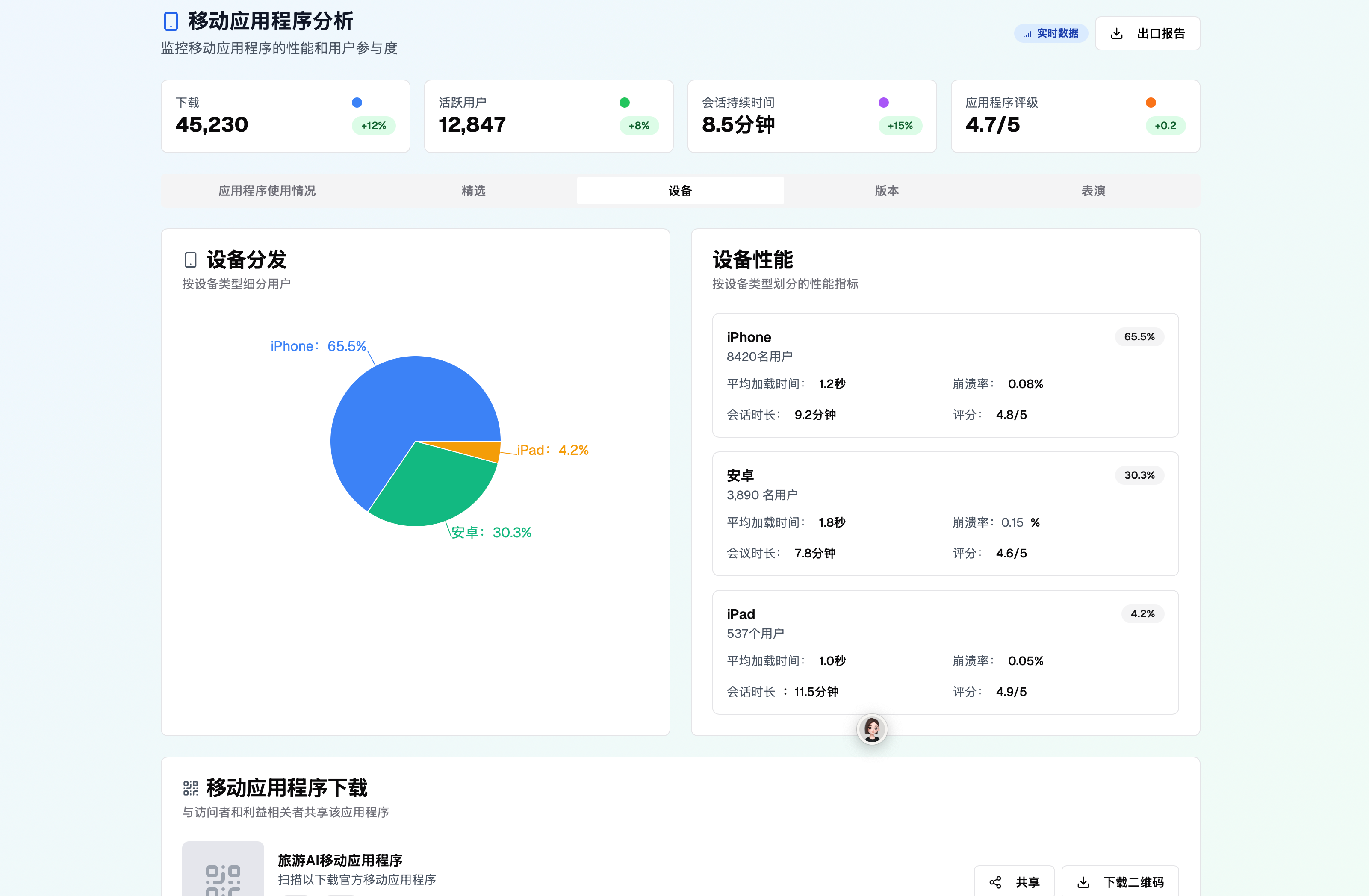This screenshot has height=896, width=1369.
Task: Click the 65.5% badge on iPhone card
Action: pos(1139,337)
